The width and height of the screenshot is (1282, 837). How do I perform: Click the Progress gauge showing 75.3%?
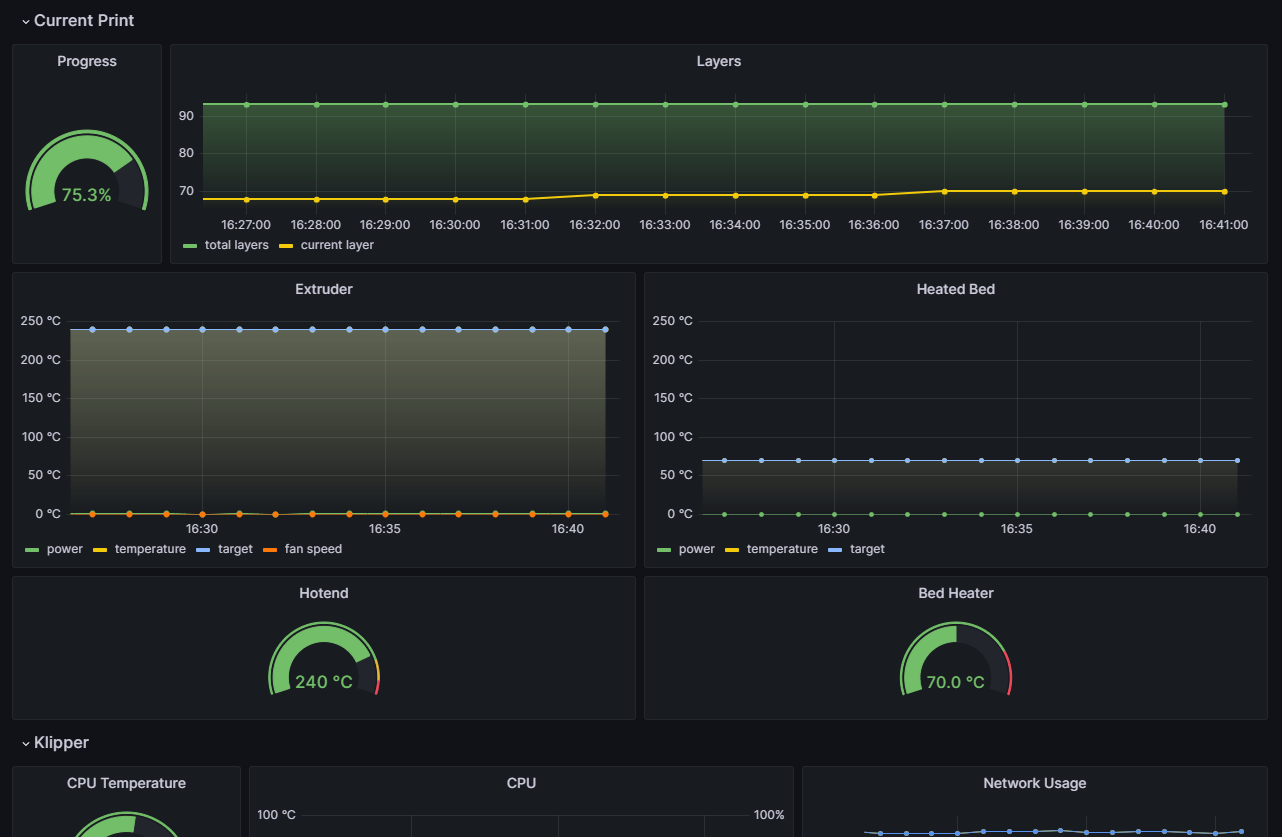[87, 171]
